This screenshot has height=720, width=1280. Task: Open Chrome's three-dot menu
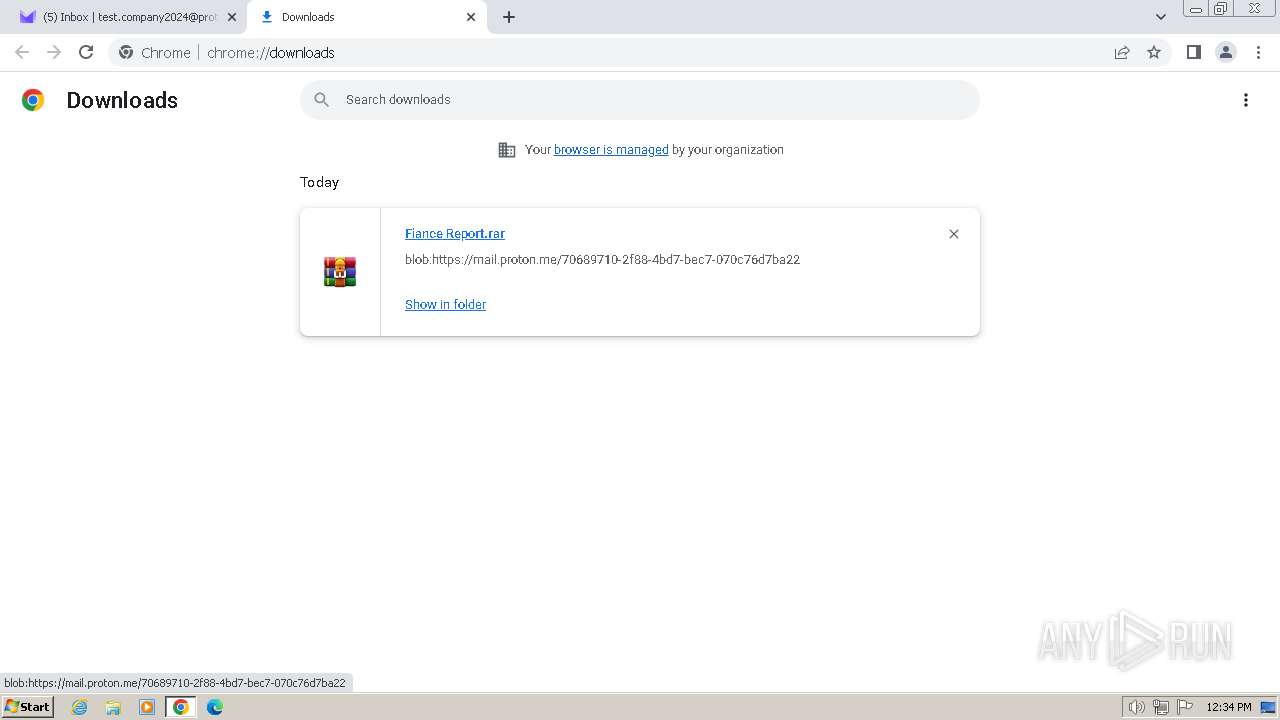pyautogui.click(x=1258, y=52)
